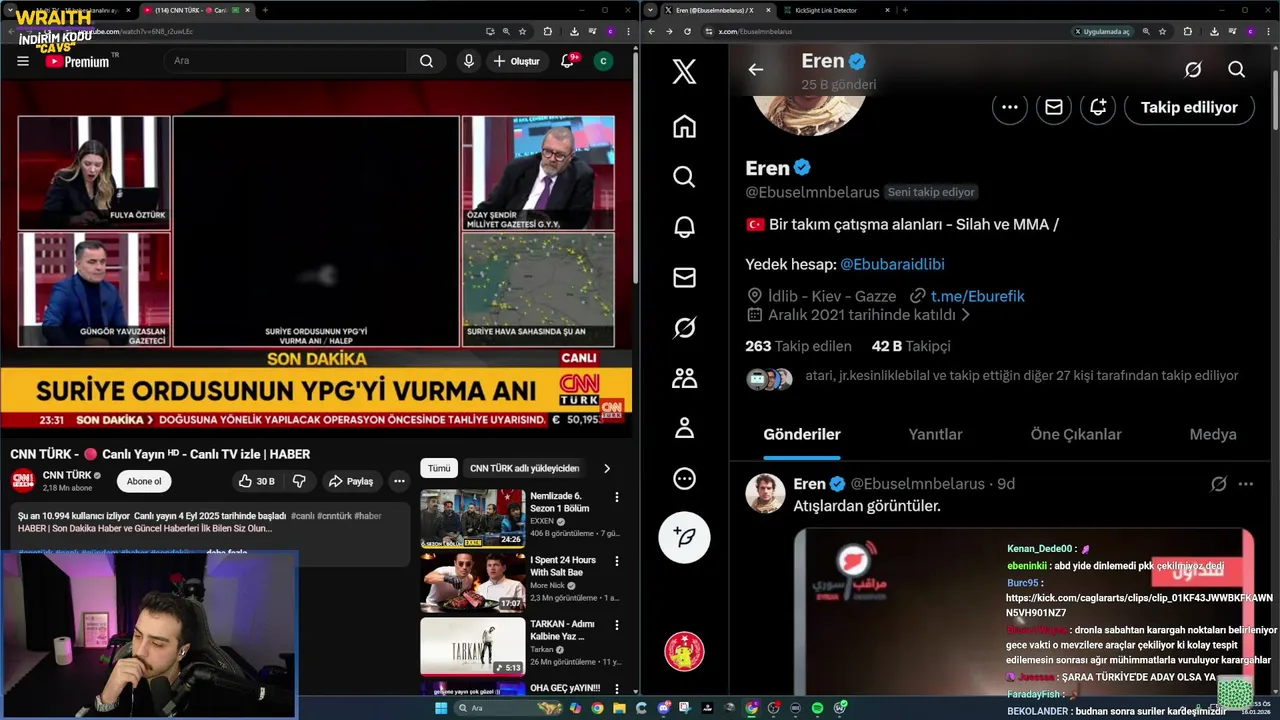This screenshot has width=1280, height=720.
Task: Open video more actions three-dot button
Action: pyautogui.click(x=399, y=481)
